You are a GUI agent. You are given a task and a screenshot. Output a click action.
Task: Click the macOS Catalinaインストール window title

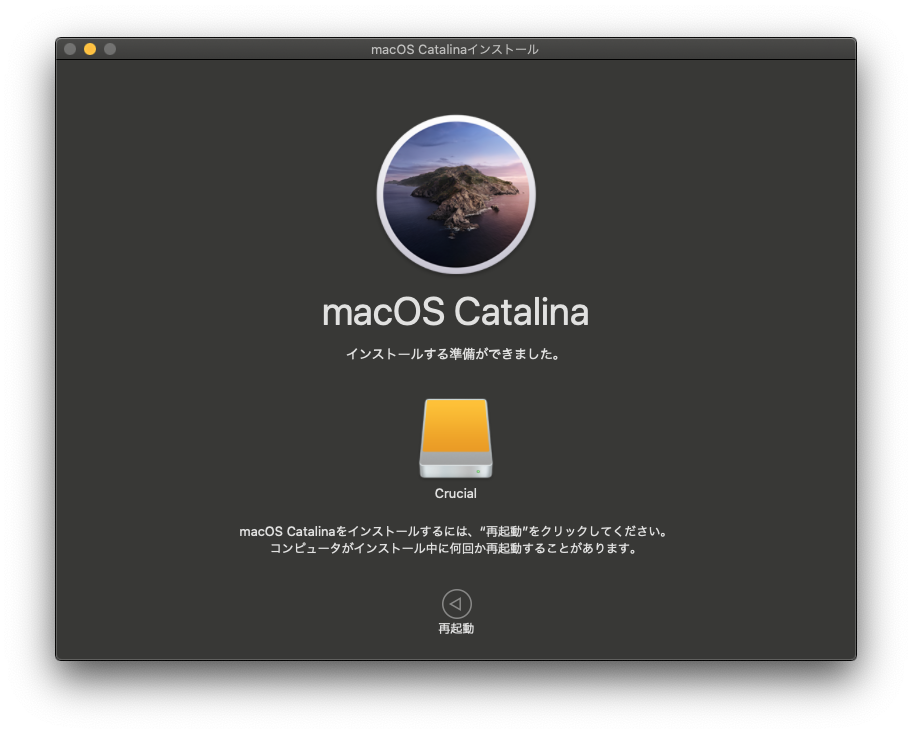455,49
